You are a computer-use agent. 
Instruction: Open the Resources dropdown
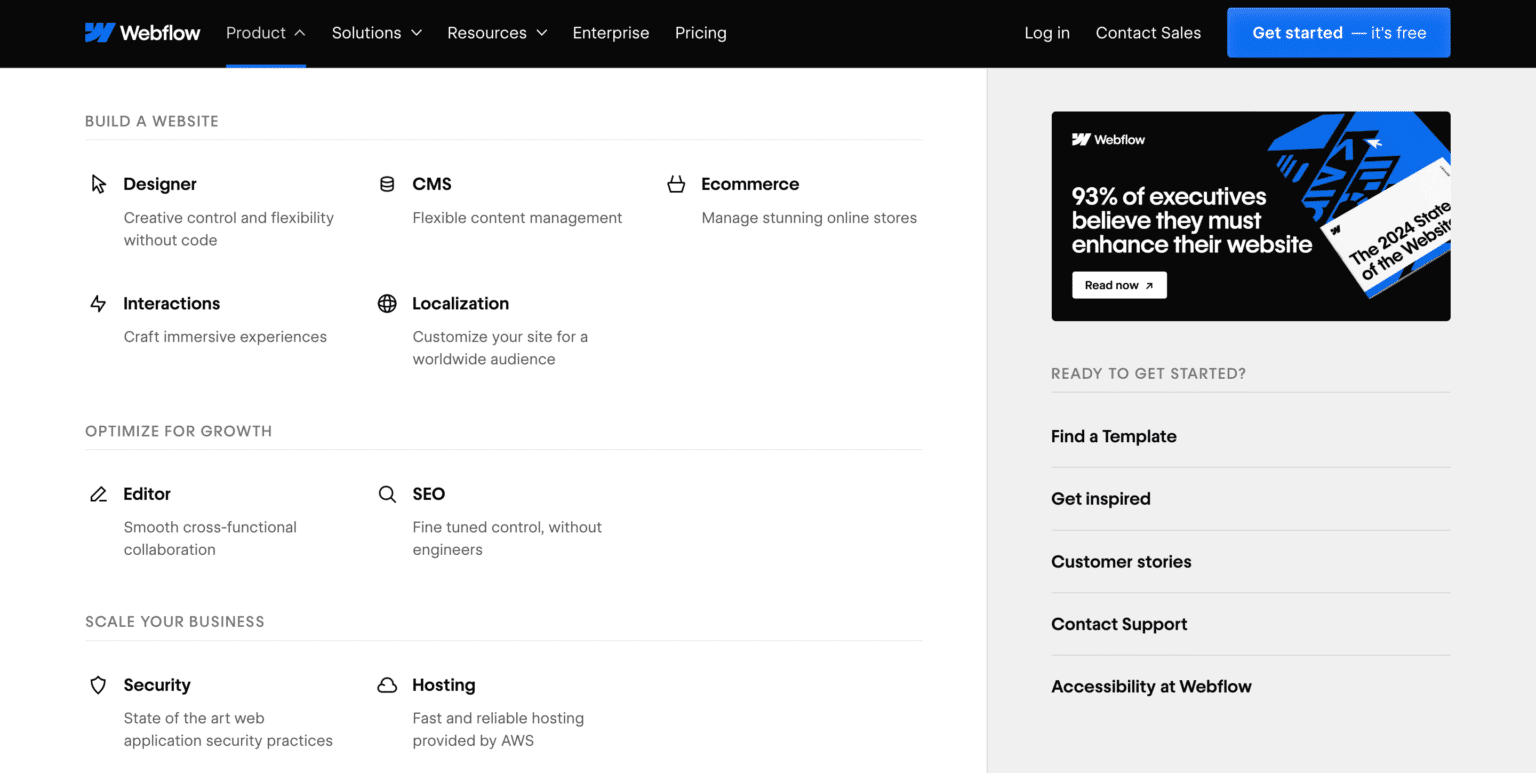pos(496,32)
